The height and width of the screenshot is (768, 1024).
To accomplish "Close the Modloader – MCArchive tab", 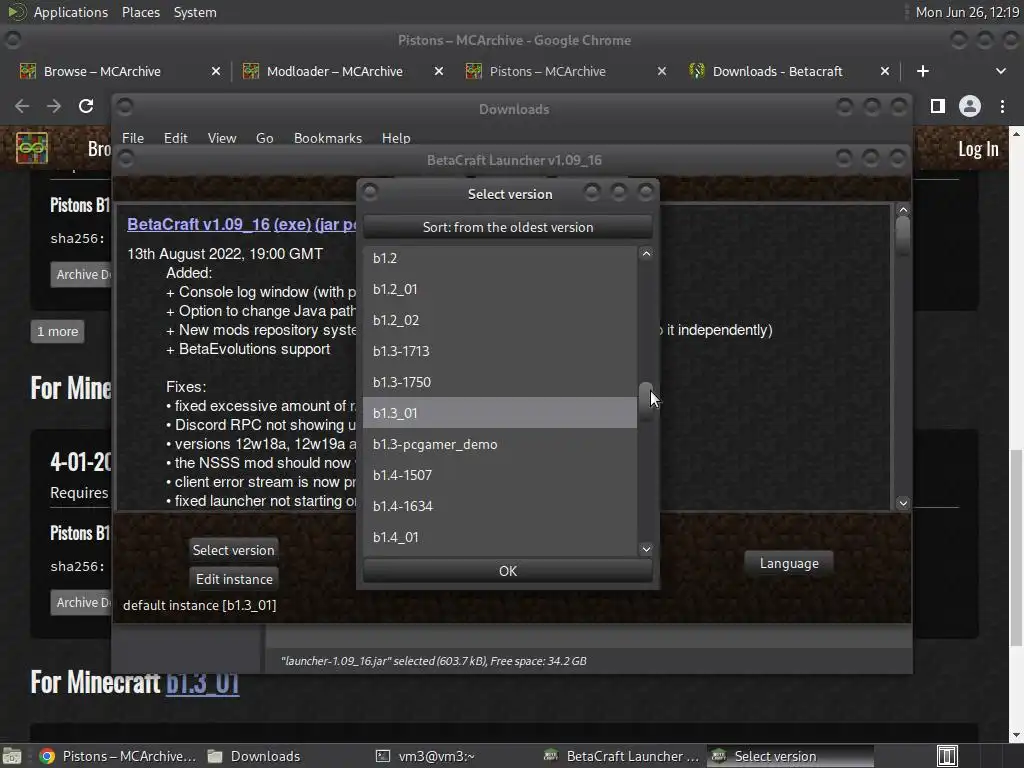I will 439,71.
